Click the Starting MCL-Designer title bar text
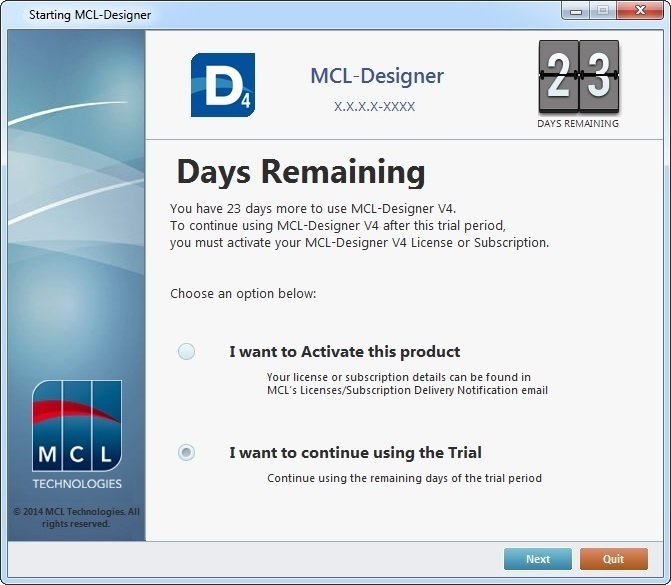671x585 pixels. (90, 15)
